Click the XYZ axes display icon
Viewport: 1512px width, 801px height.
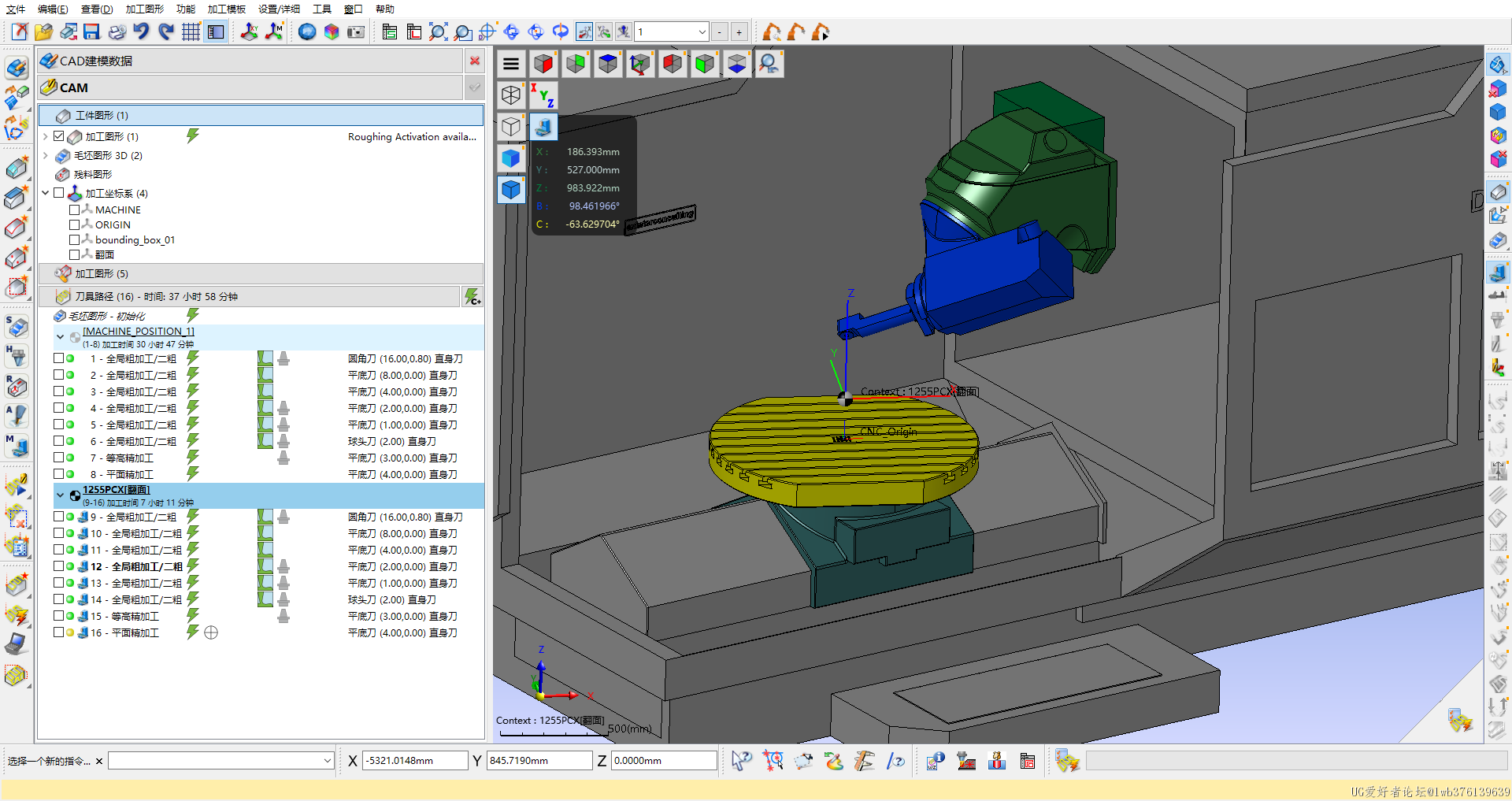(x=543, y=95)
